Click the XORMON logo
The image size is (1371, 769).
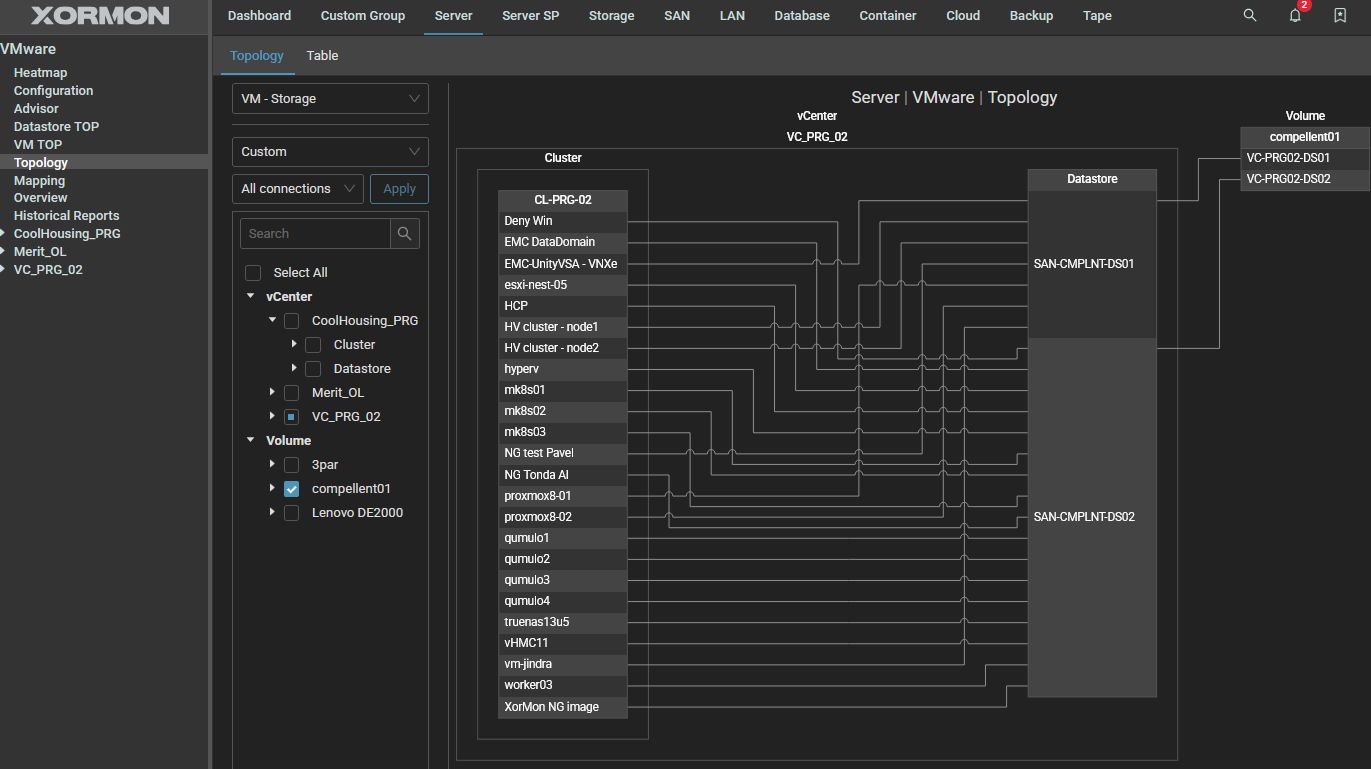tap(100, 16)
